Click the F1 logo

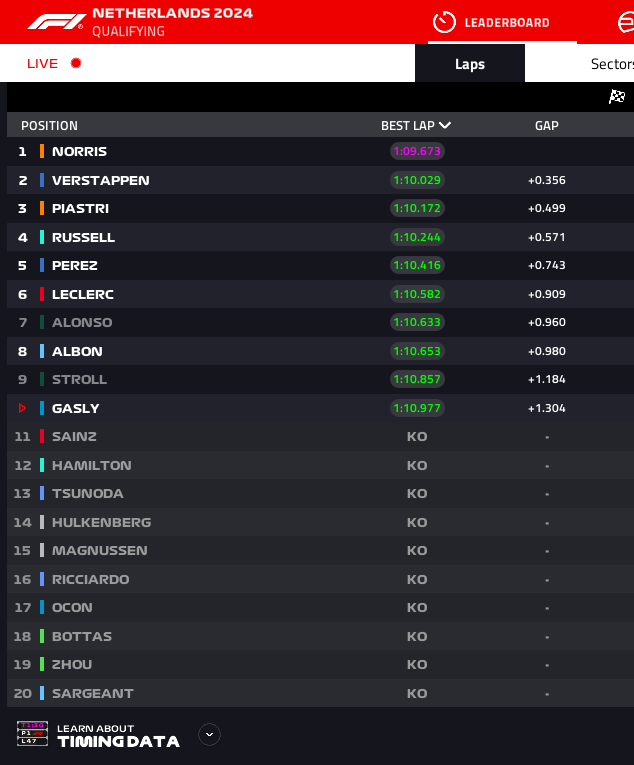point(56,21)
